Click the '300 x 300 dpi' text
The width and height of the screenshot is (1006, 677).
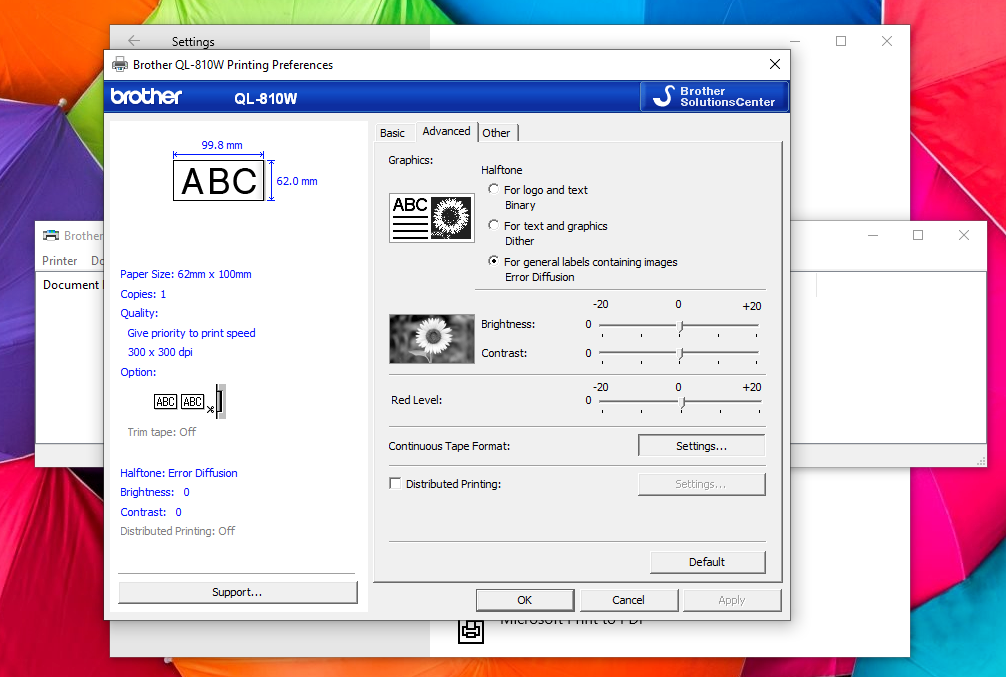[x=160, y=352]
